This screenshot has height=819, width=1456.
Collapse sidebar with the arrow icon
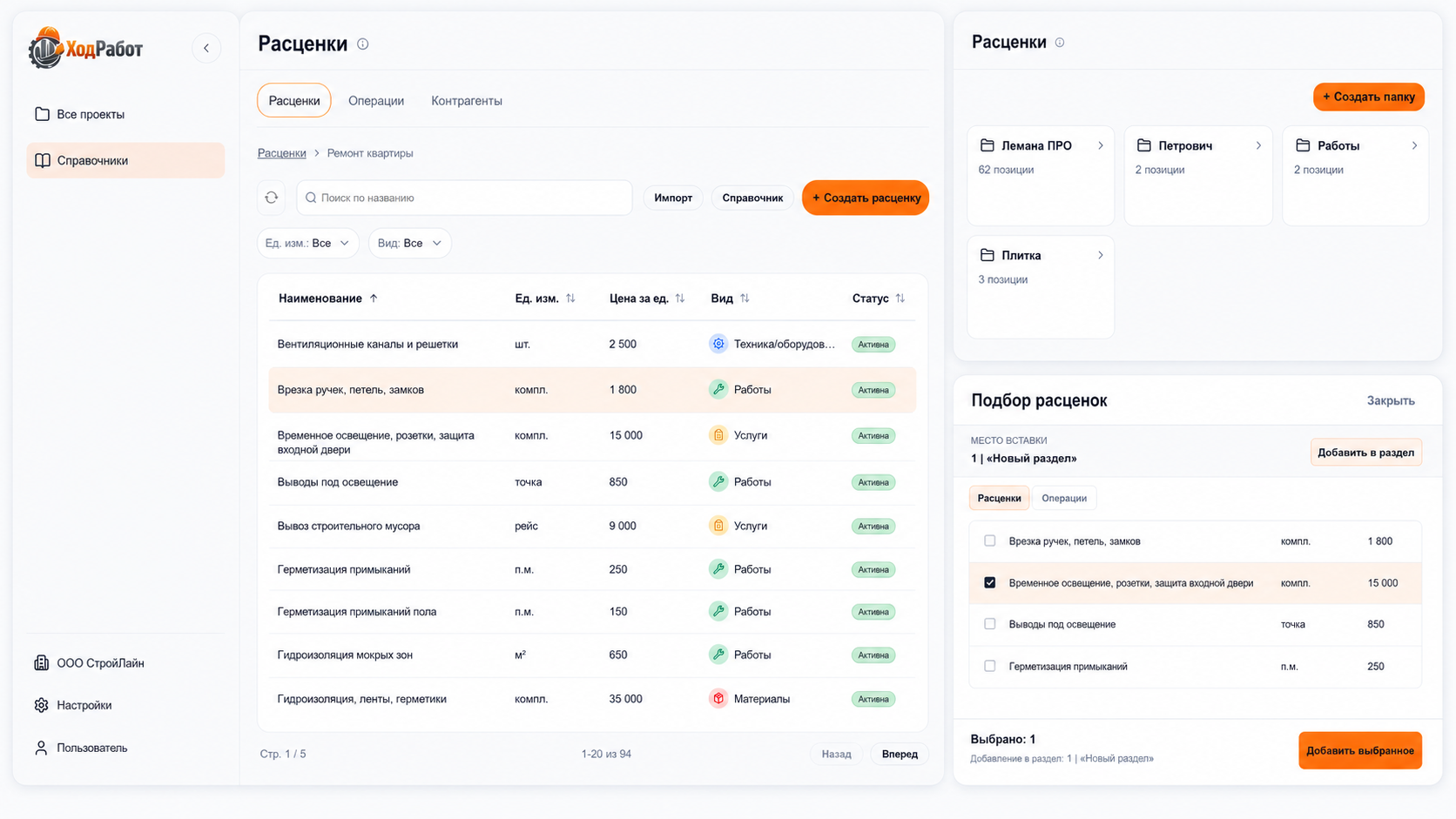[206, 48]
